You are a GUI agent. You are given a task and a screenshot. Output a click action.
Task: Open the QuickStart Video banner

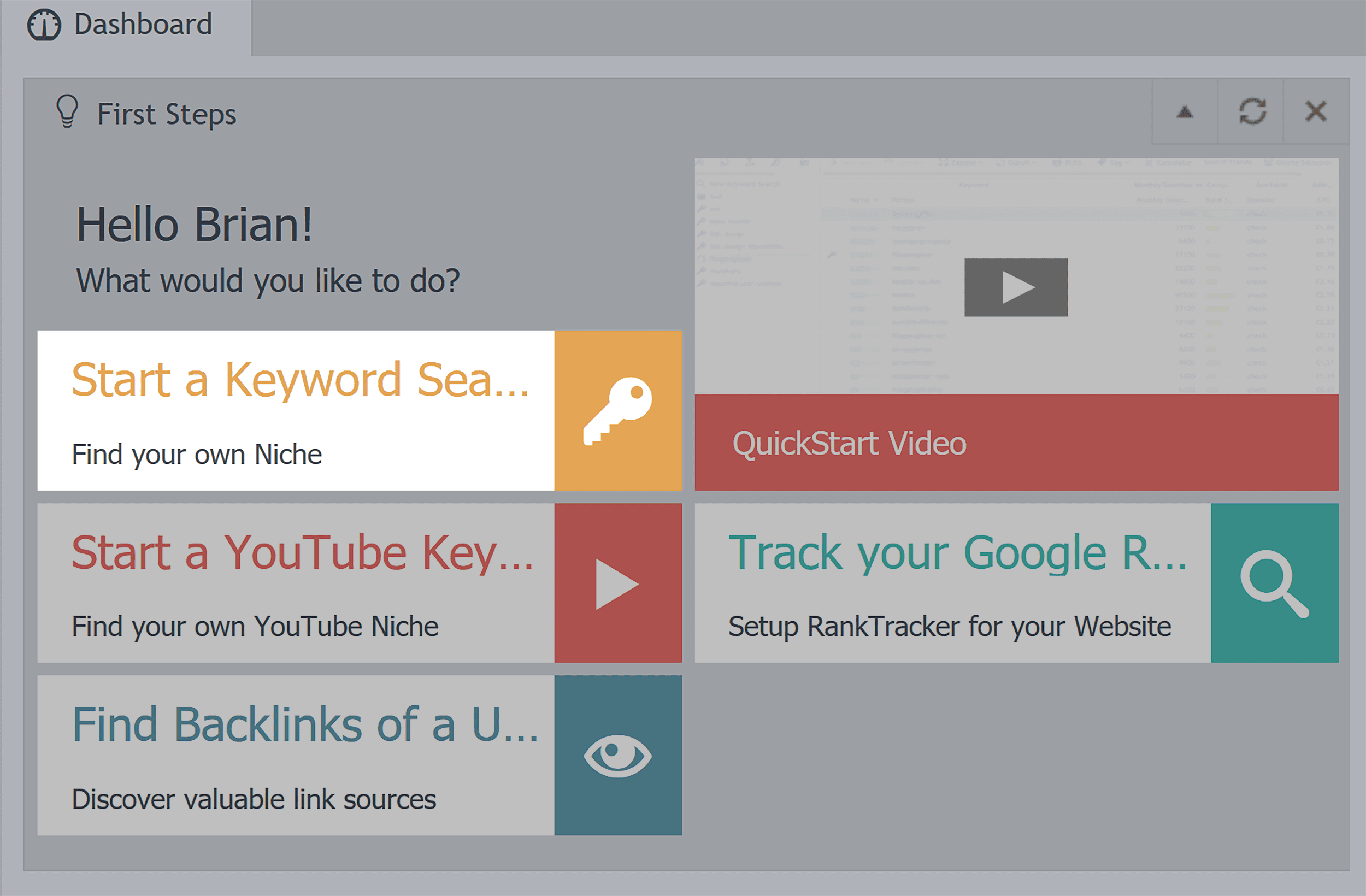pos(1016,443)
